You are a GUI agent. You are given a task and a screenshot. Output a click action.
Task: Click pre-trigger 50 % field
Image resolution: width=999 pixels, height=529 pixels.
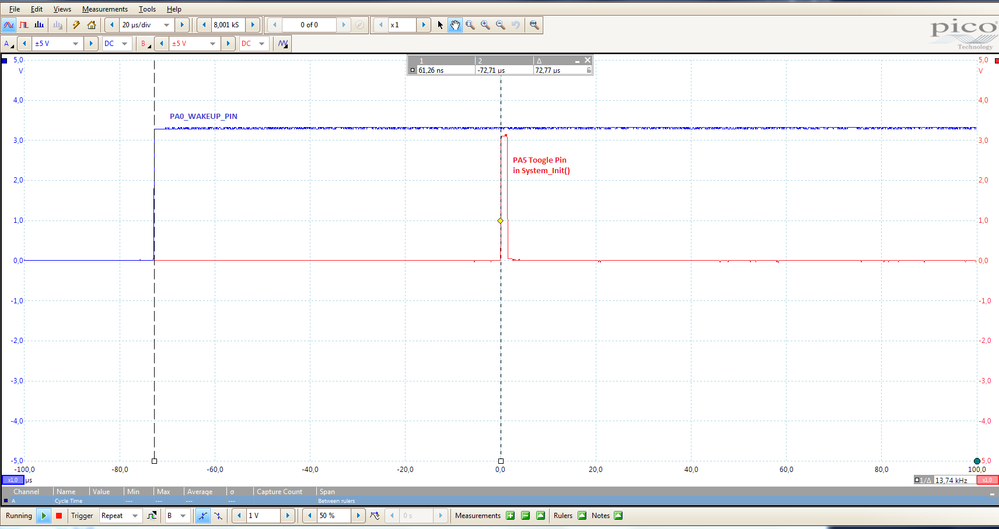(333, 516)
